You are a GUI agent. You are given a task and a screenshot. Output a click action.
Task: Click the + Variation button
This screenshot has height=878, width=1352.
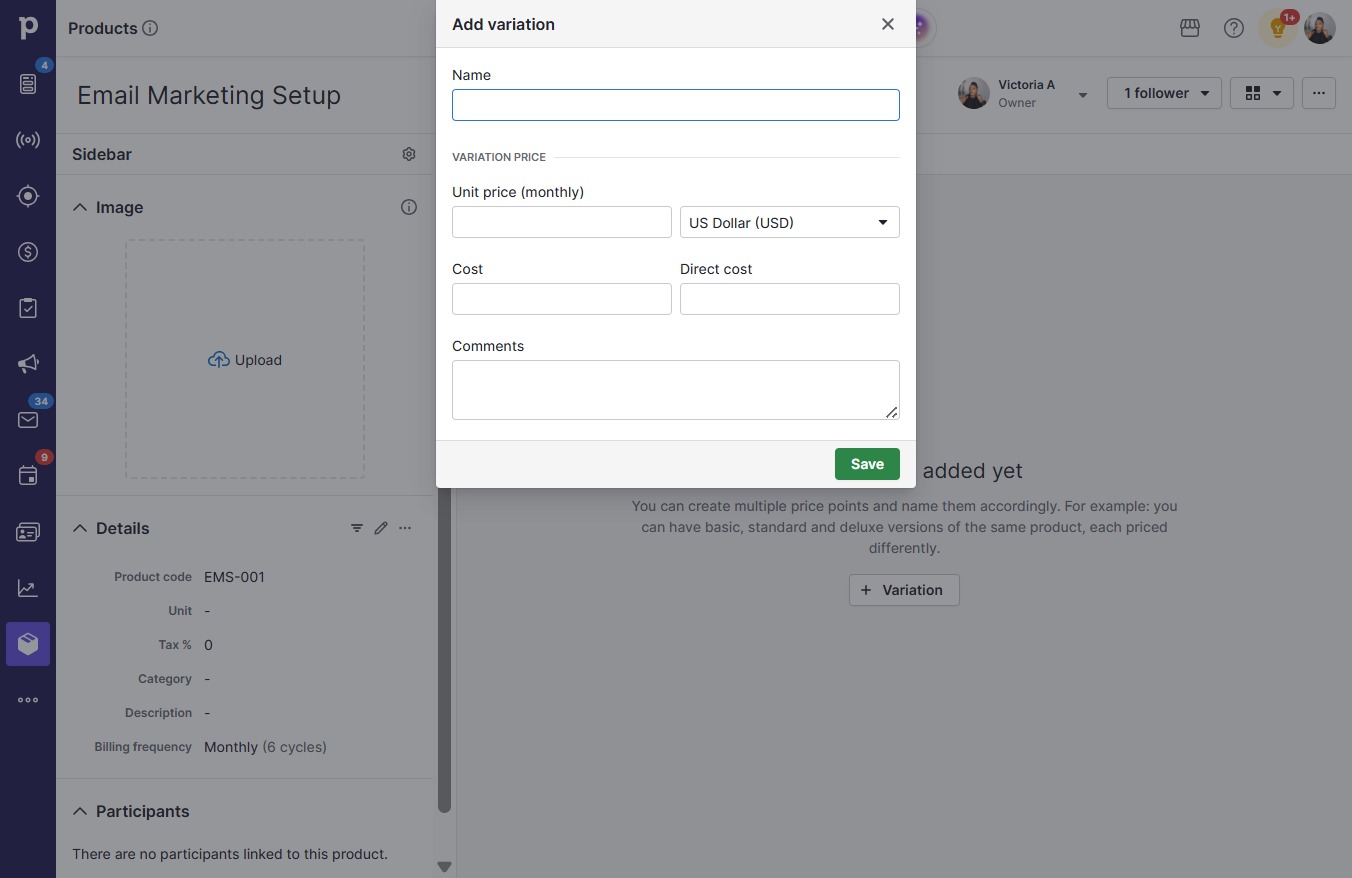pyautogui.click(x=904, y=590)
